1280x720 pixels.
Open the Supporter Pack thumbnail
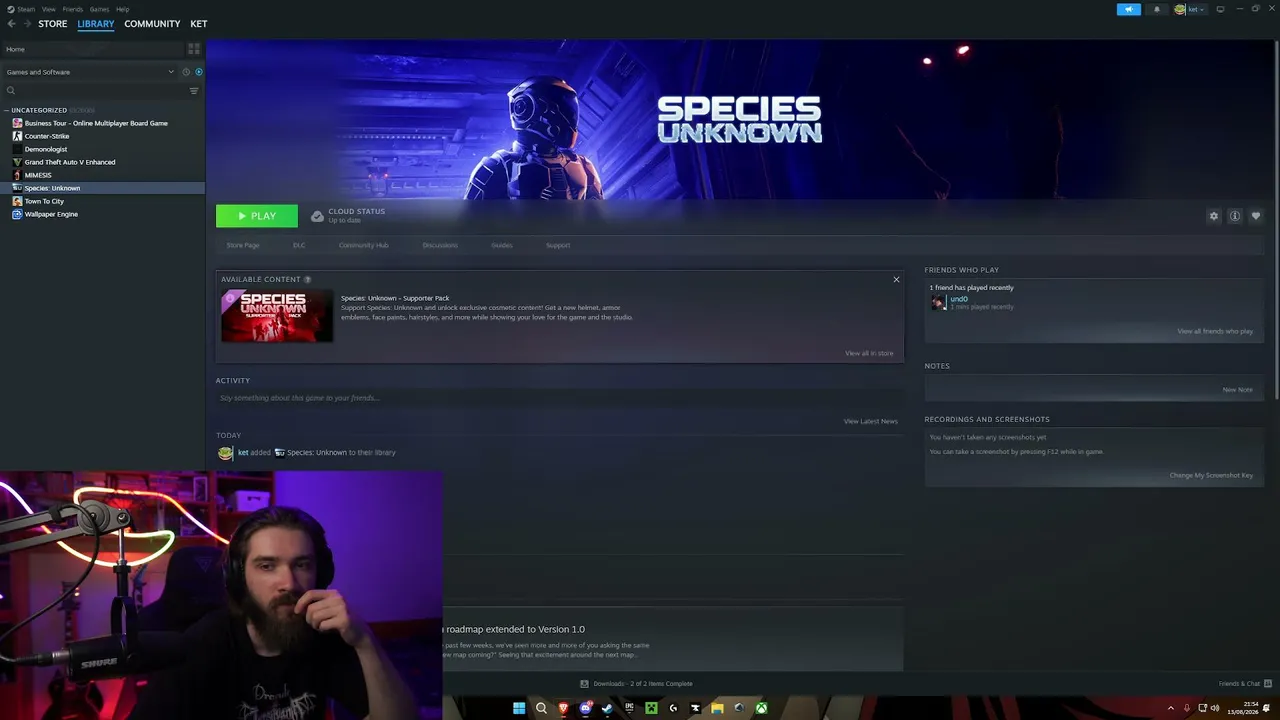click(x=277, y=316)
